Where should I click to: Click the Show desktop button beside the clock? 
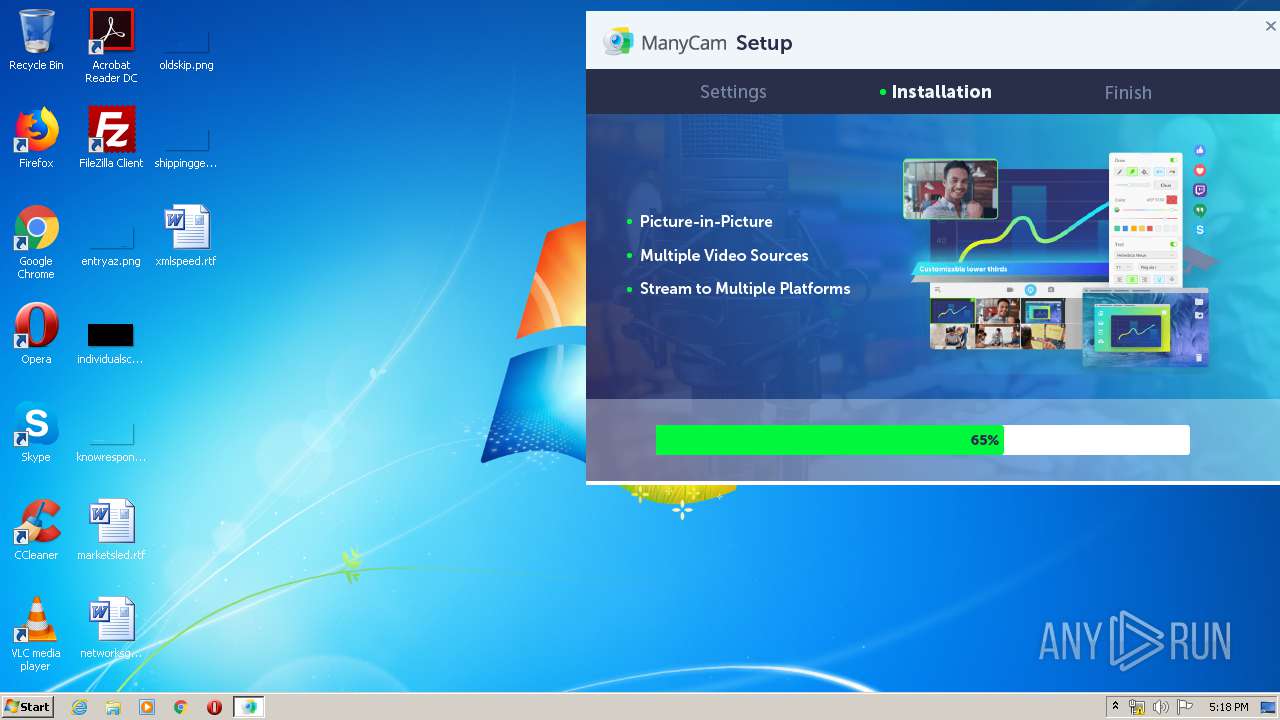(x=1270, y=707)
